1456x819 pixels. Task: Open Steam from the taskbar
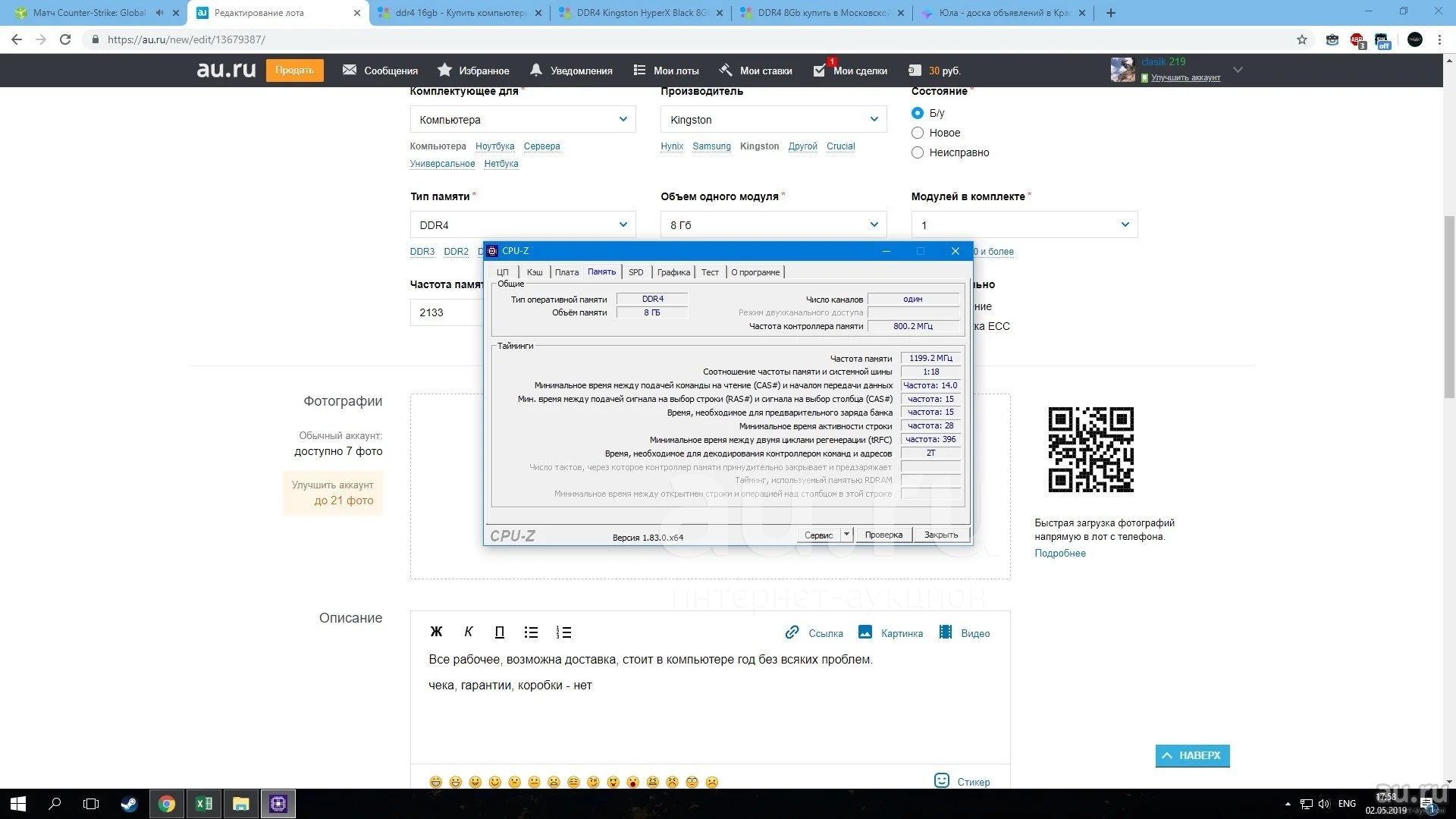[129, 804]
